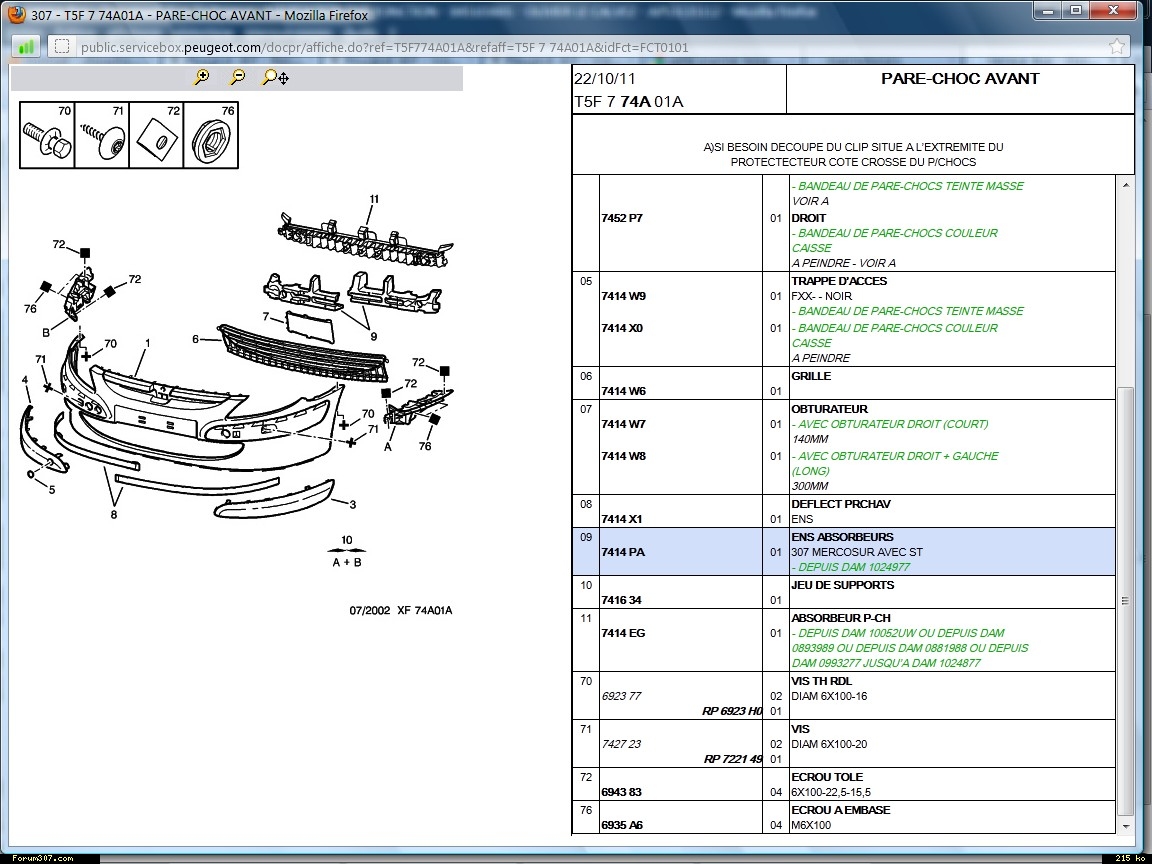Select the magnifier pan/move tool icon
Screen dimensions: 1152x864
(x=274, y=77)
